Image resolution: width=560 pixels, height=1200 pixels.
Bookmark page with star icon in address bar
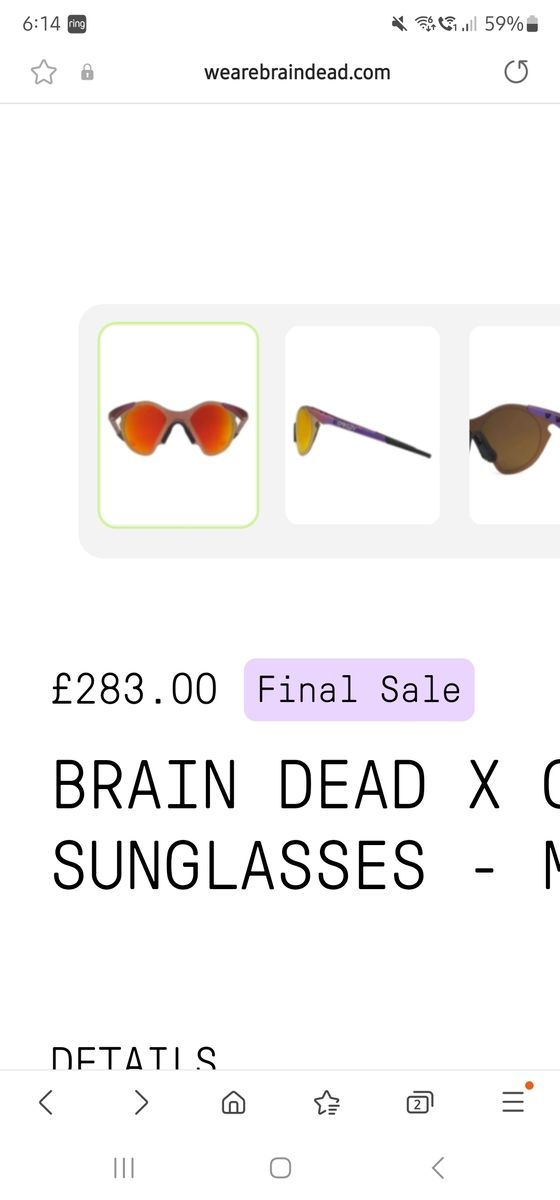pos(43,72)
